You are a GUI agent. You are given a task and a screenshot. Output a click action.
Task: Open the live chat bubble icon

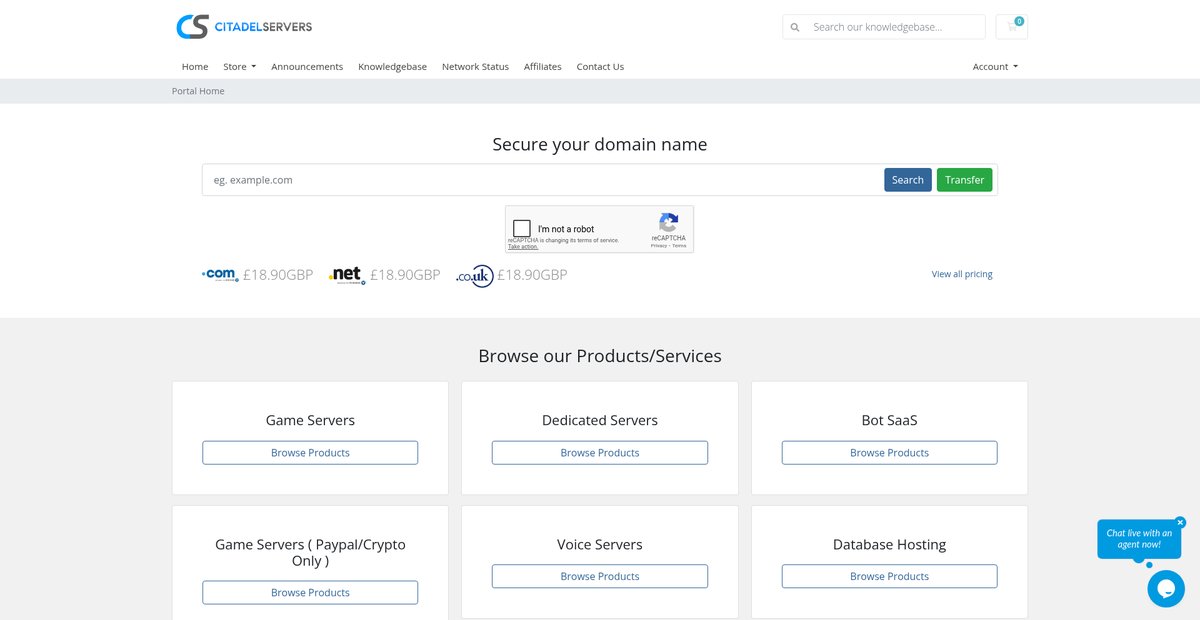1166,589
